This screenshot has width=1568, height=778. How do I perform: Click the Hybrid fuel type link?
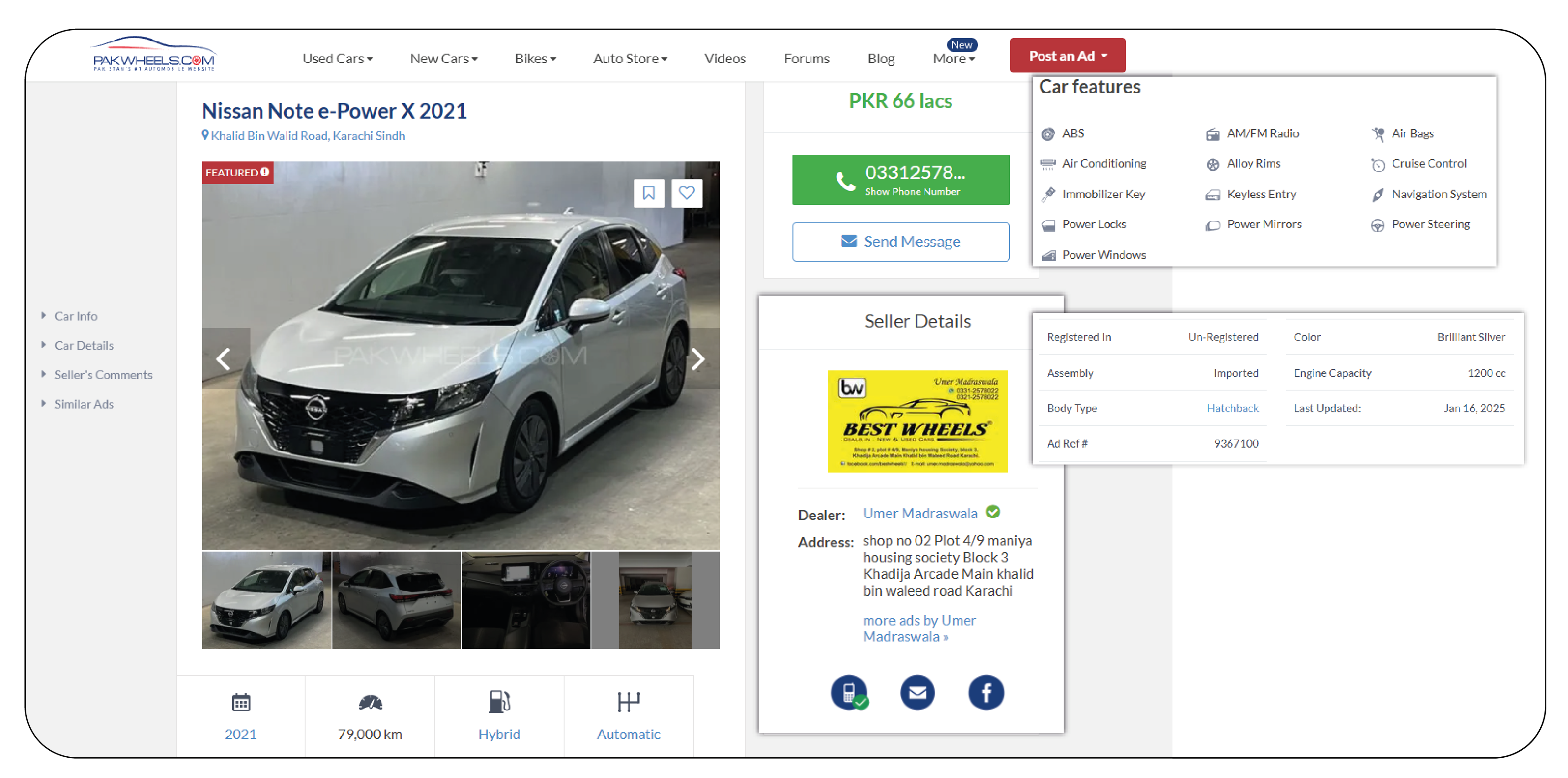(499, 734)
